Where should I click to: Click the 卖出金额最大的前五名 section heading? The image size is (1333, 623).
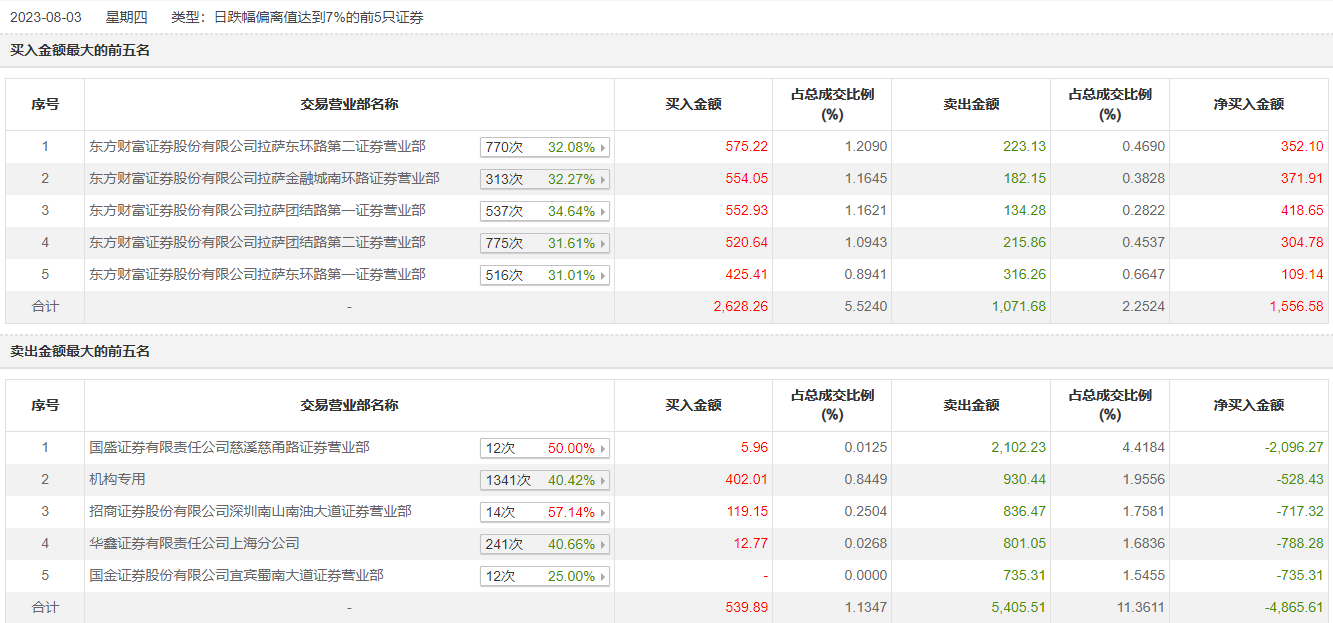click(80, 351)
